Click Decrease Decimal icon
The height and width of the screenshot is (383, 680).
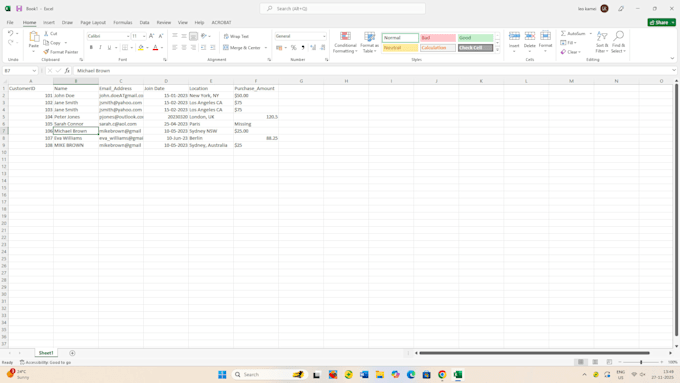pyautogui.click(x=323, y=48)
